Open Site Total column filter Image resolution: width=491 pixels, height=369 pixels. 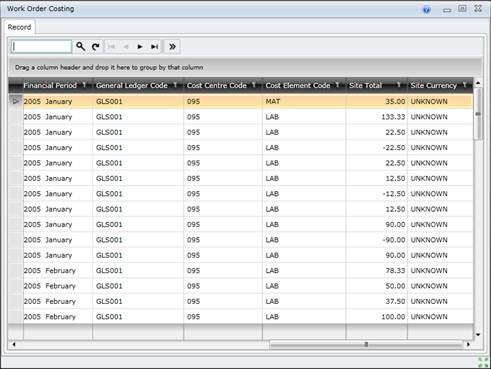(x=399, y=85)
